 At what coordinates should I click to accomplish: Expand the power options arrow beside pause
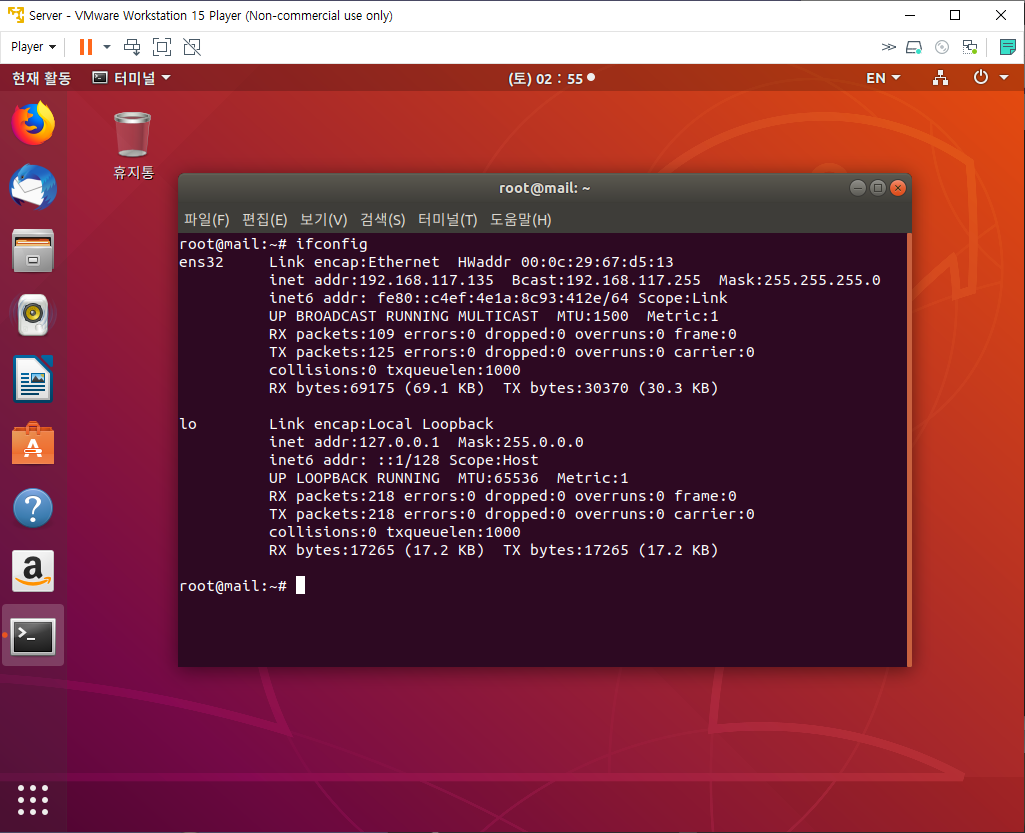[x=107, y=47]
